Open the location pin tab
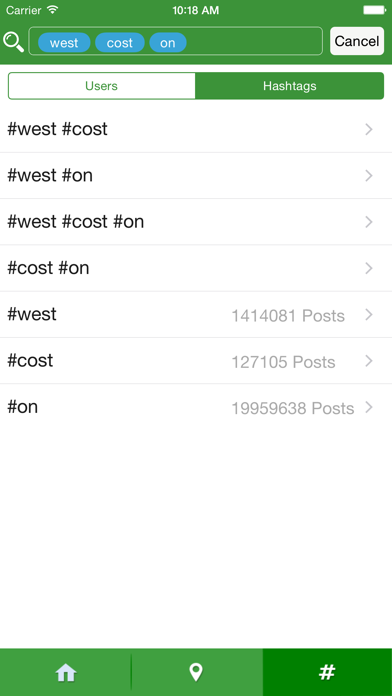This screenshot has width=392, height=696. [196, 672]
